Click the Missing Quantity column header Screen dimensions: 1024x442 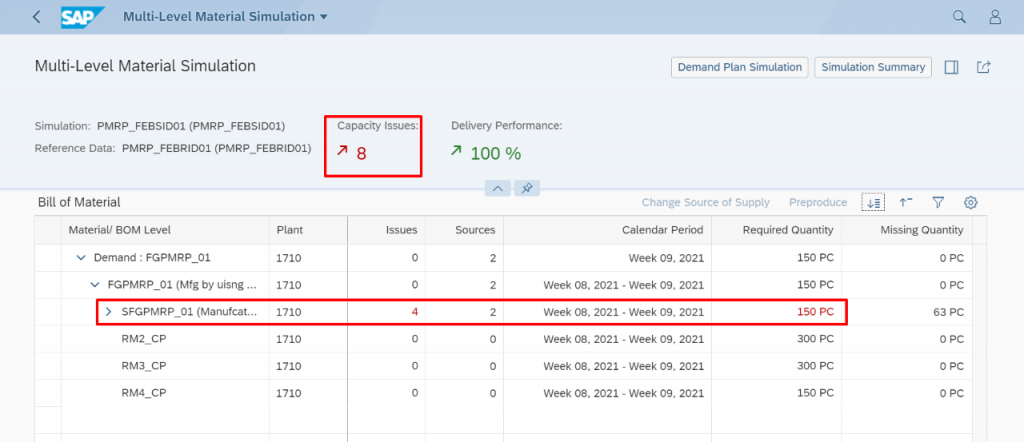point(907,230)
